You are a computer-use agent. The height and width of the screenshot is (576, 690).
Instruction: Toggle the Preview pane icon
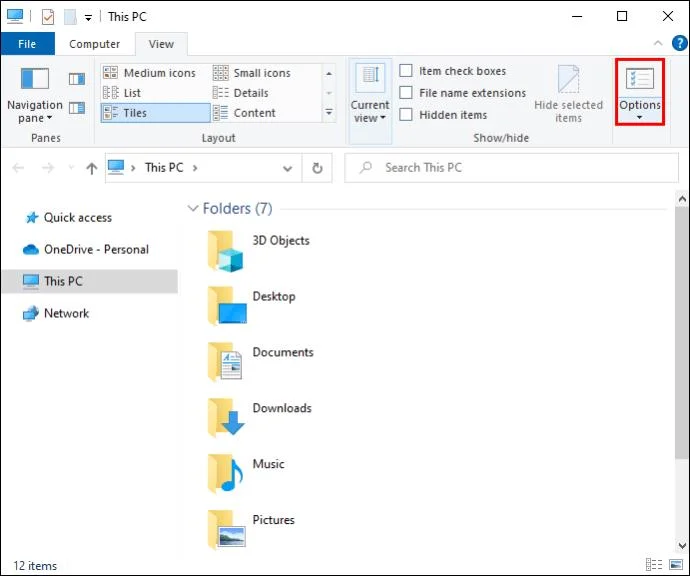(x=77, y=79)
